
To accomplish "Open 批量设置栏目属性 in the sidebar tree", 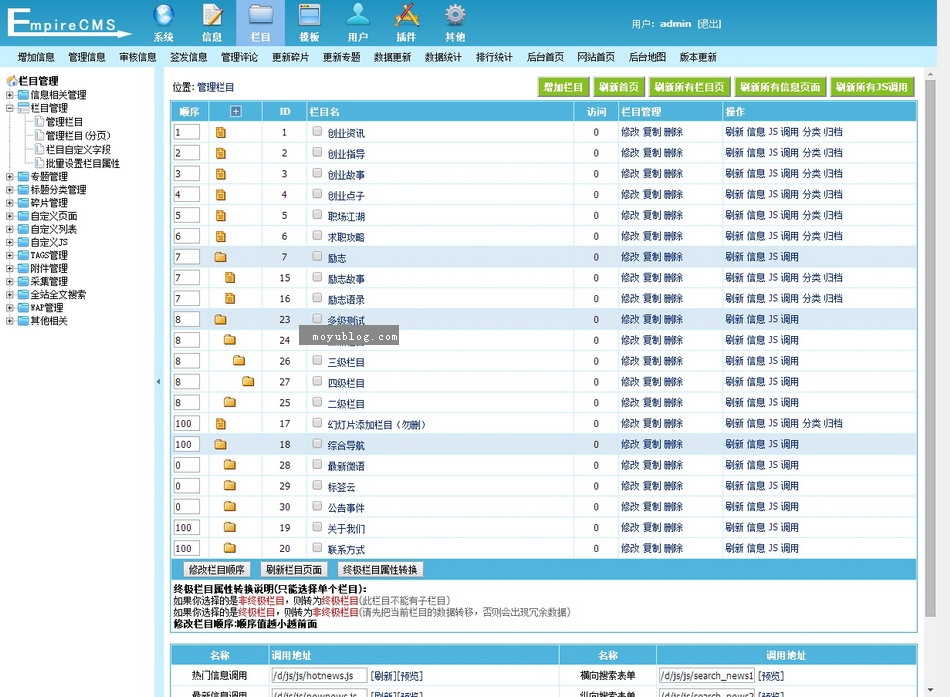I will [83, 164].
